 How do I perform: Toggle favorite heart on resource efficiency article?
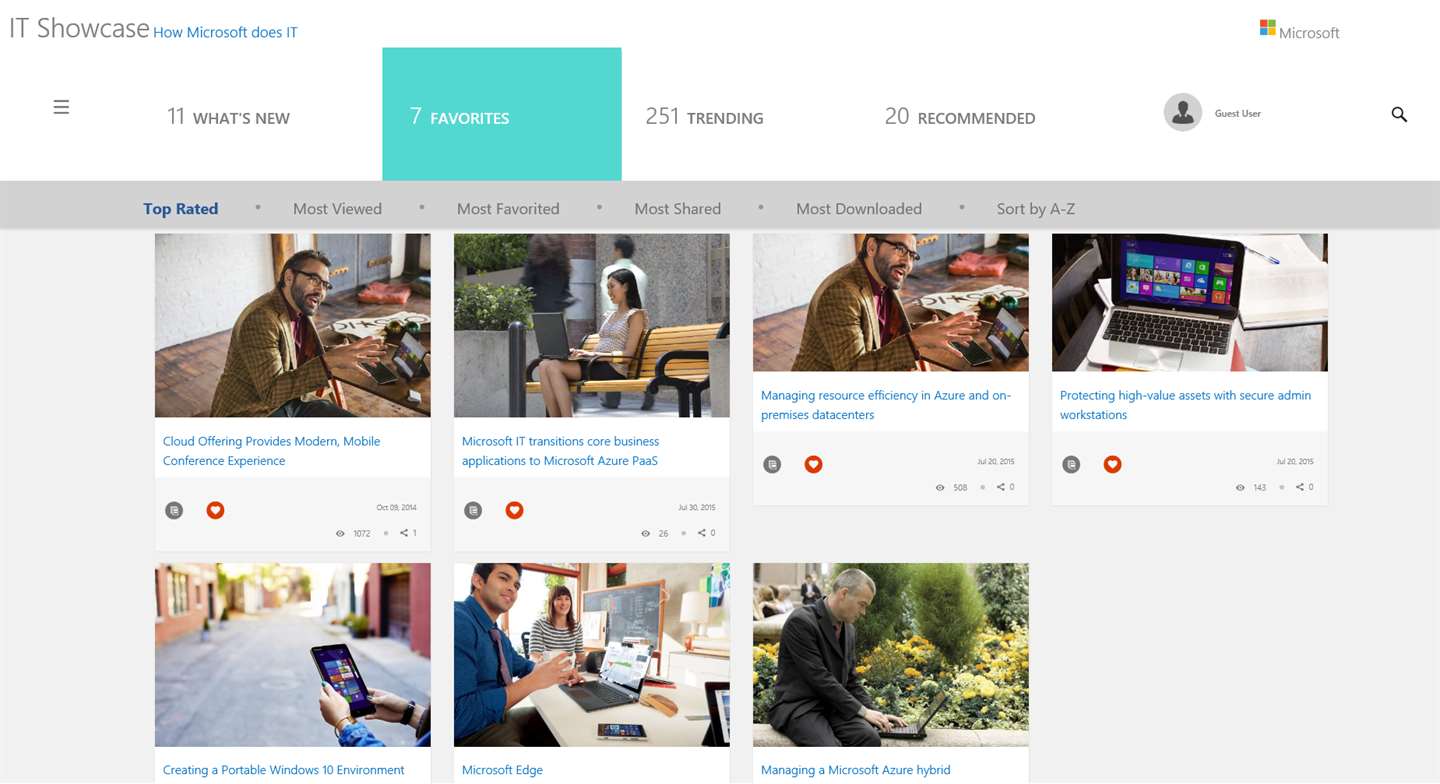pos(813,464)
